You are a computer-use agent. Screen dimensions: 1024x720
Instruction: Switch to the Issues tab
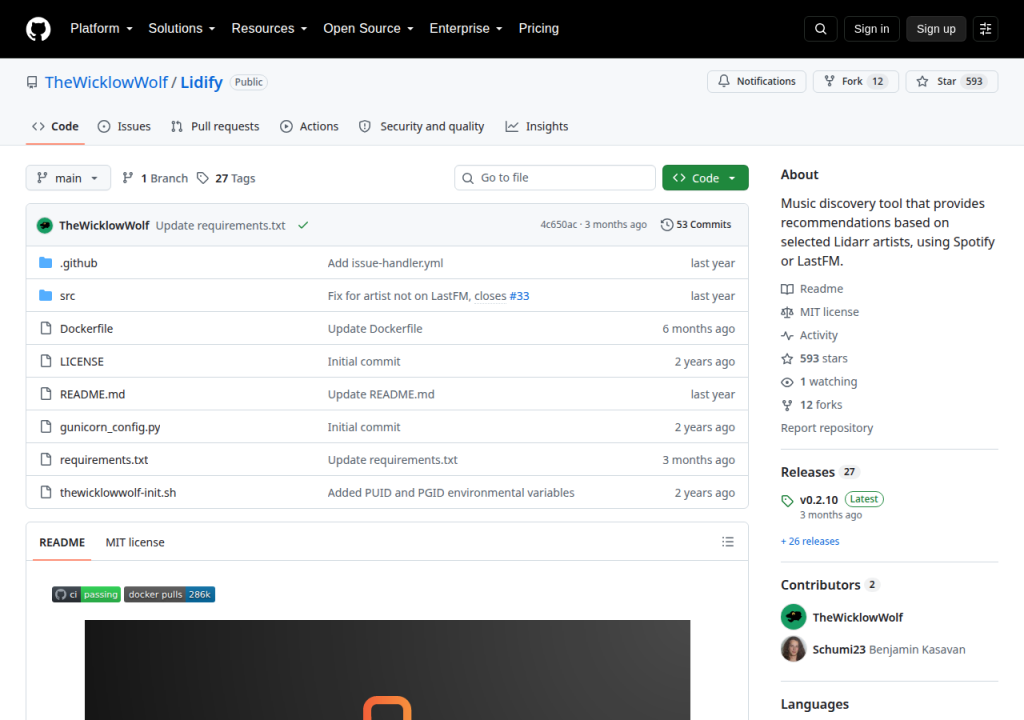[x=124, y=126]
